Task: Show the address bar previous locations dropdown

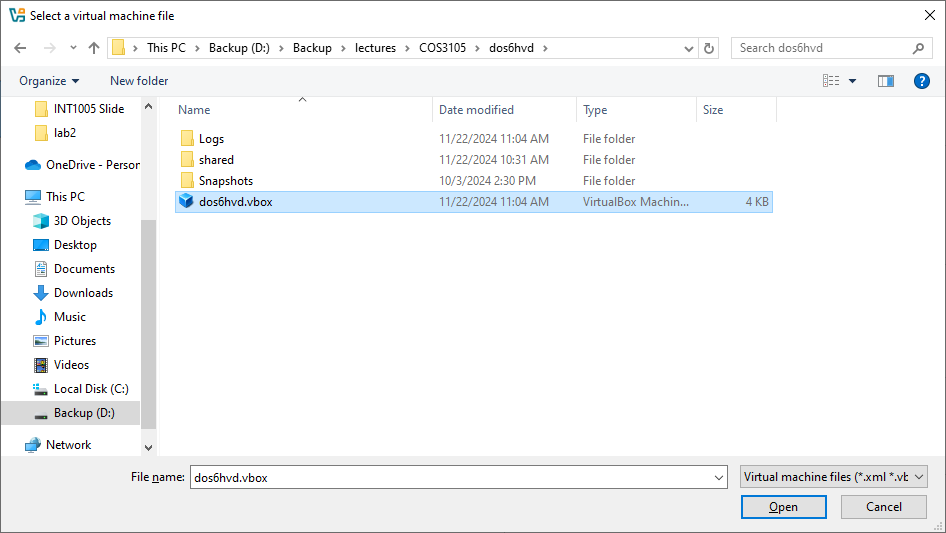Action: (689, 48)
